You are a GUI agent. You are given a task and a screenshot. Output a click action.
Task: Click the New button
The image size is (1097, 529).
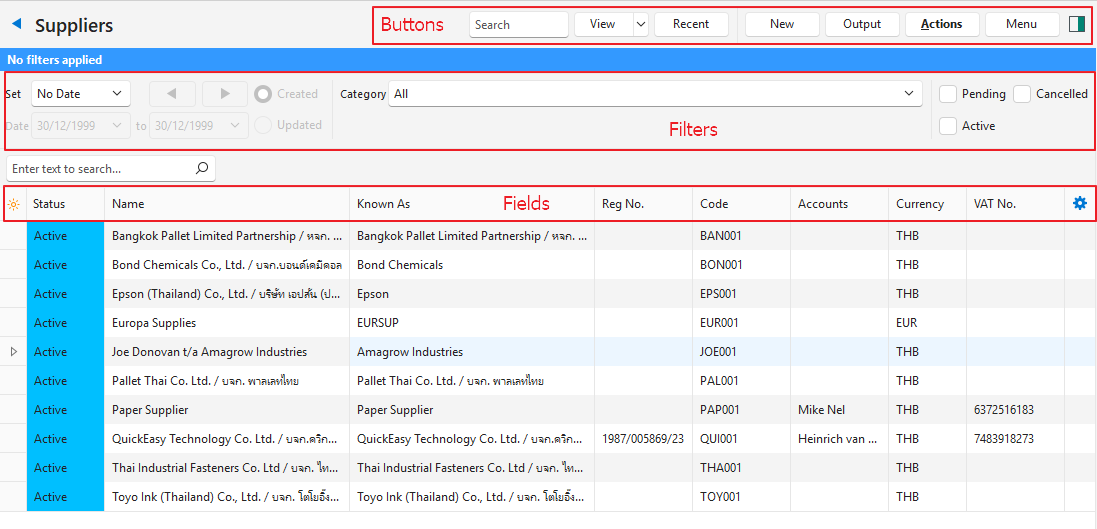(x=782, y=24)
